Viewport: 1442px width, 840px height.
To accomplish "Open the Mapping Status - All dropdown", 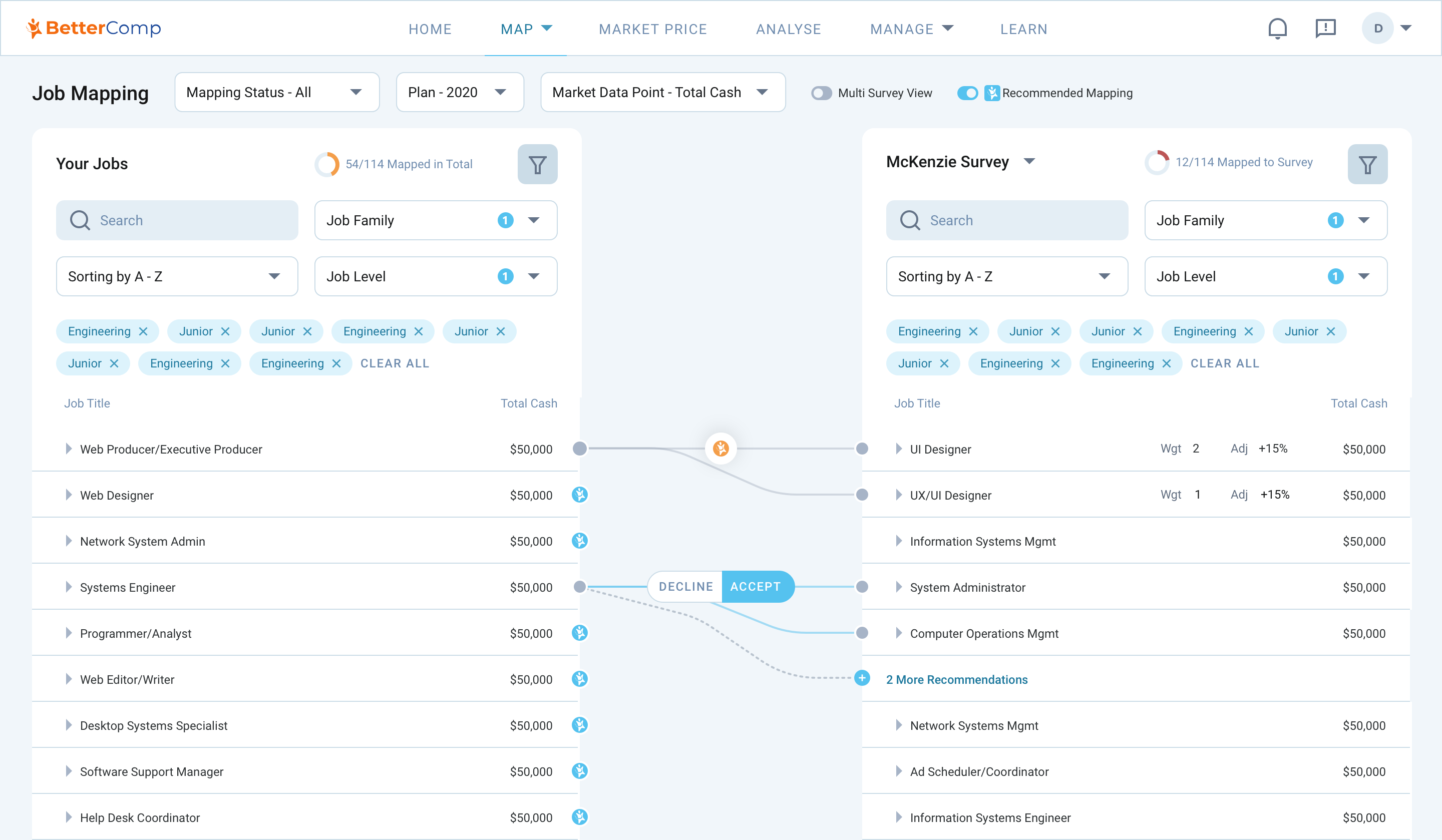I will [x=276, y=92].
